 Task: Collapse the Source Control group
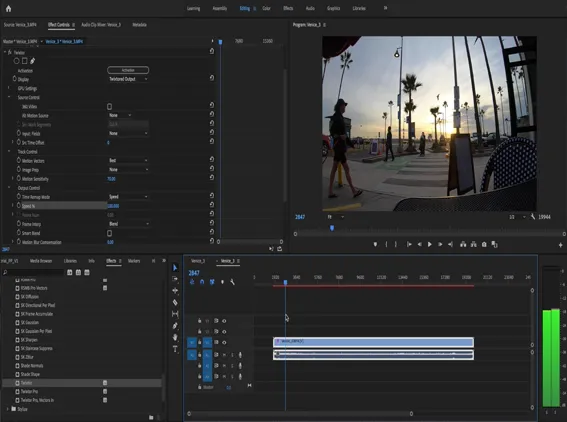[x=9, y=97]
